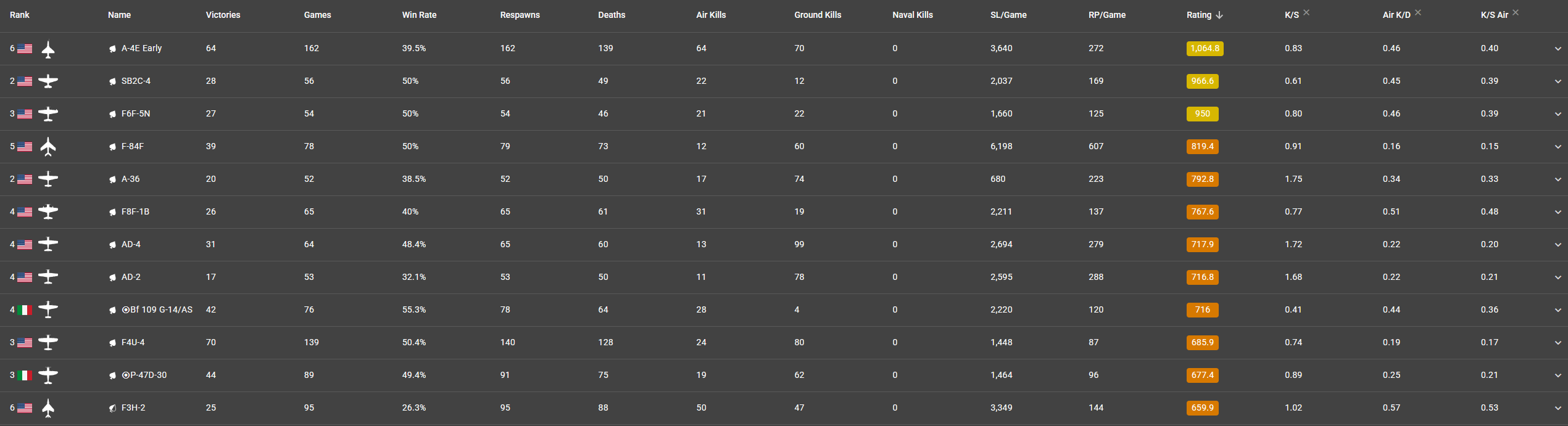Remove the K/S column using its X icon

pyautogui.click(x=1306, y=12)
